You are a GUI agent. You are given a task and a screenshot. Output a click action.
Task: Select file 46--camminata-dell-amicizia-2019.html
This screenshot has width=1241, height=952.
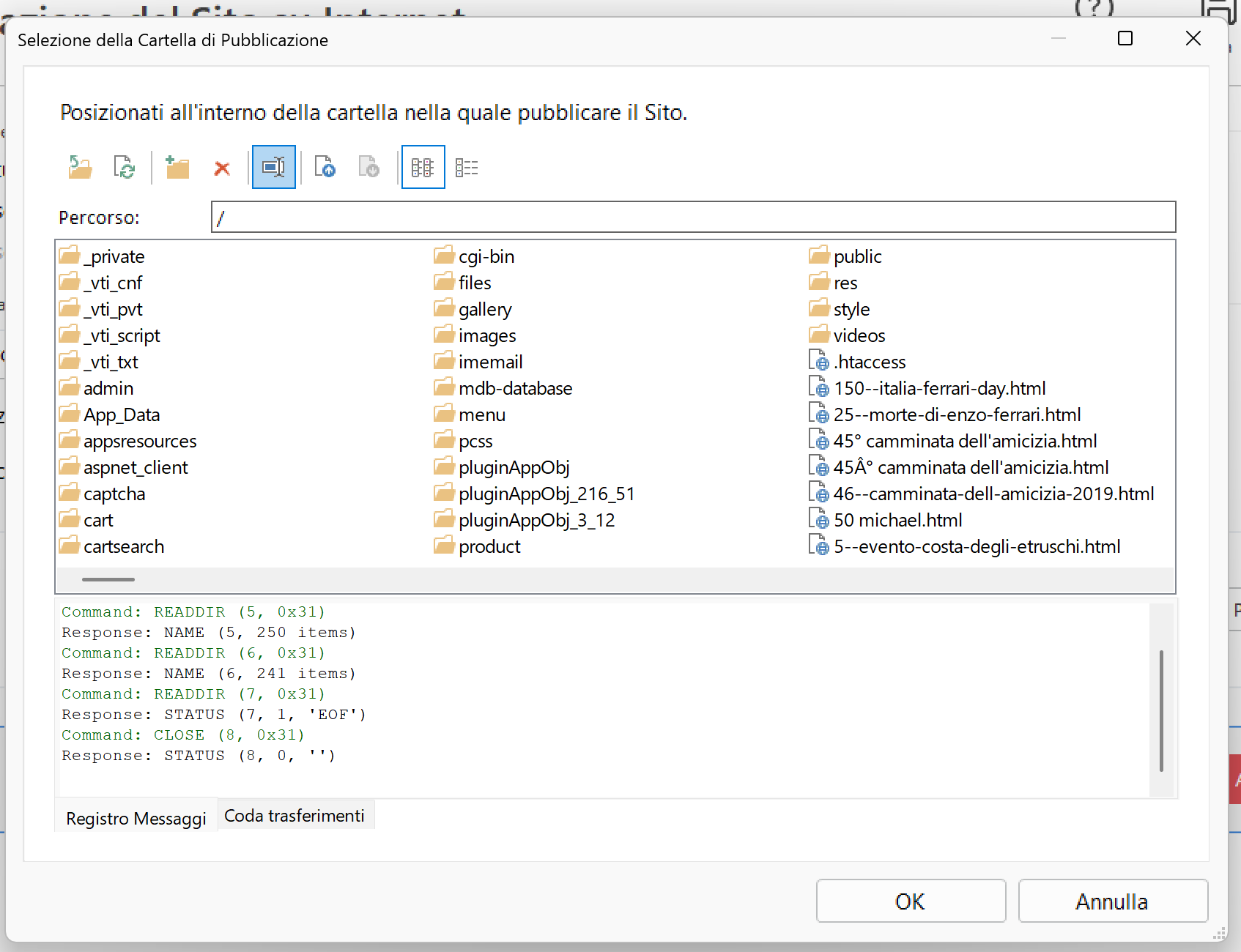(x=981, y=494)
